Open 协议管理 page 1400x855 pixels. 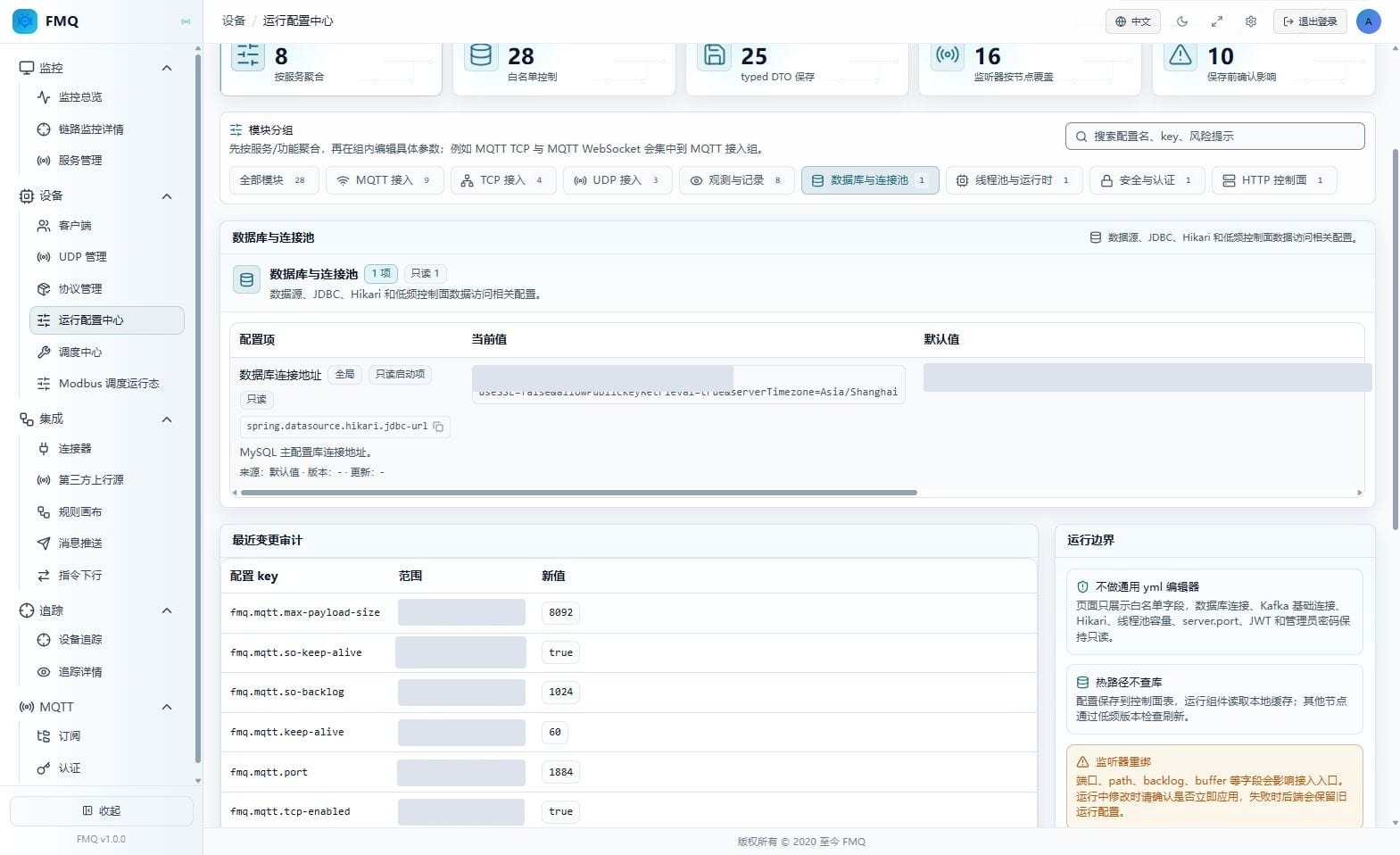[x=107, y=289]
